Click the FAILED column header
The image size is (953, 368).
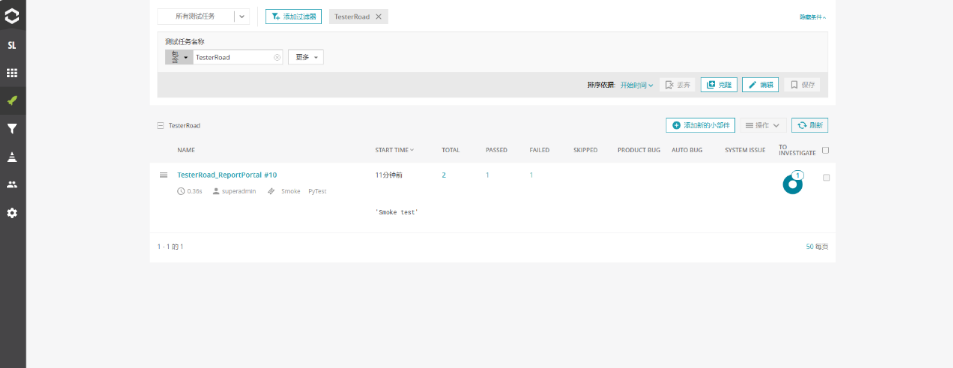pyautogui.click(x=540, y=150)
